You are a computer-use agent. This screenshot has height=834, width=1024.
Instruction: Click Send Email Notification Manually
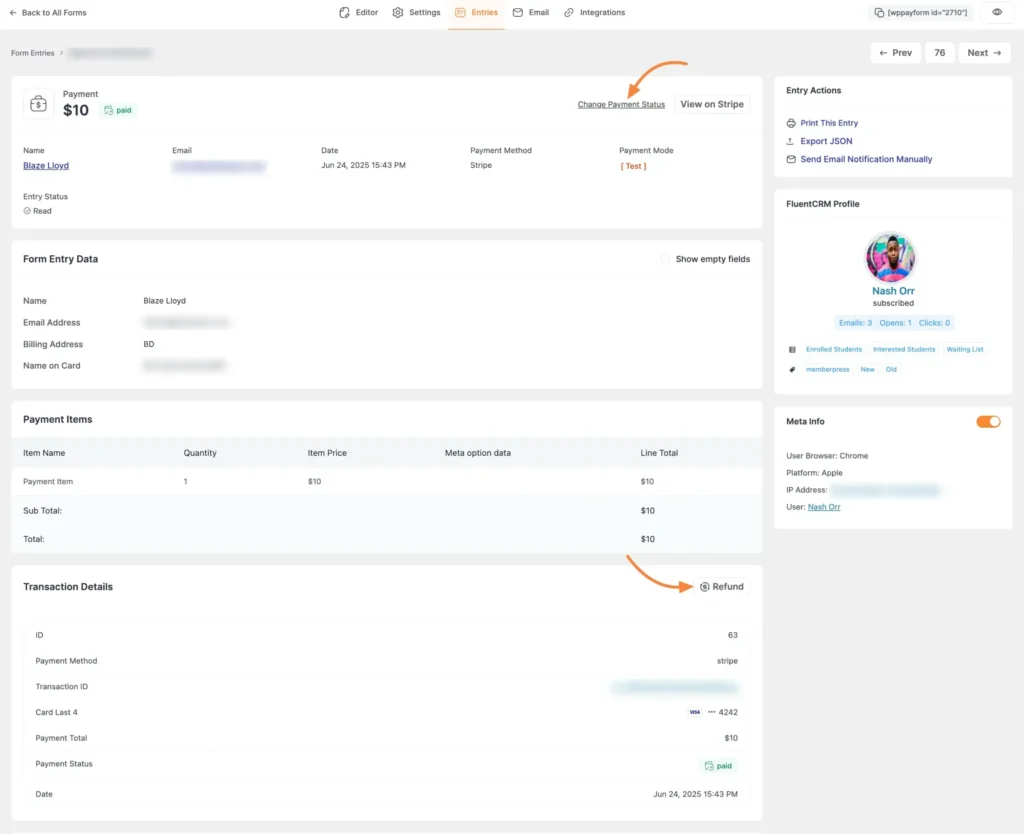click(x=866, y=159)
